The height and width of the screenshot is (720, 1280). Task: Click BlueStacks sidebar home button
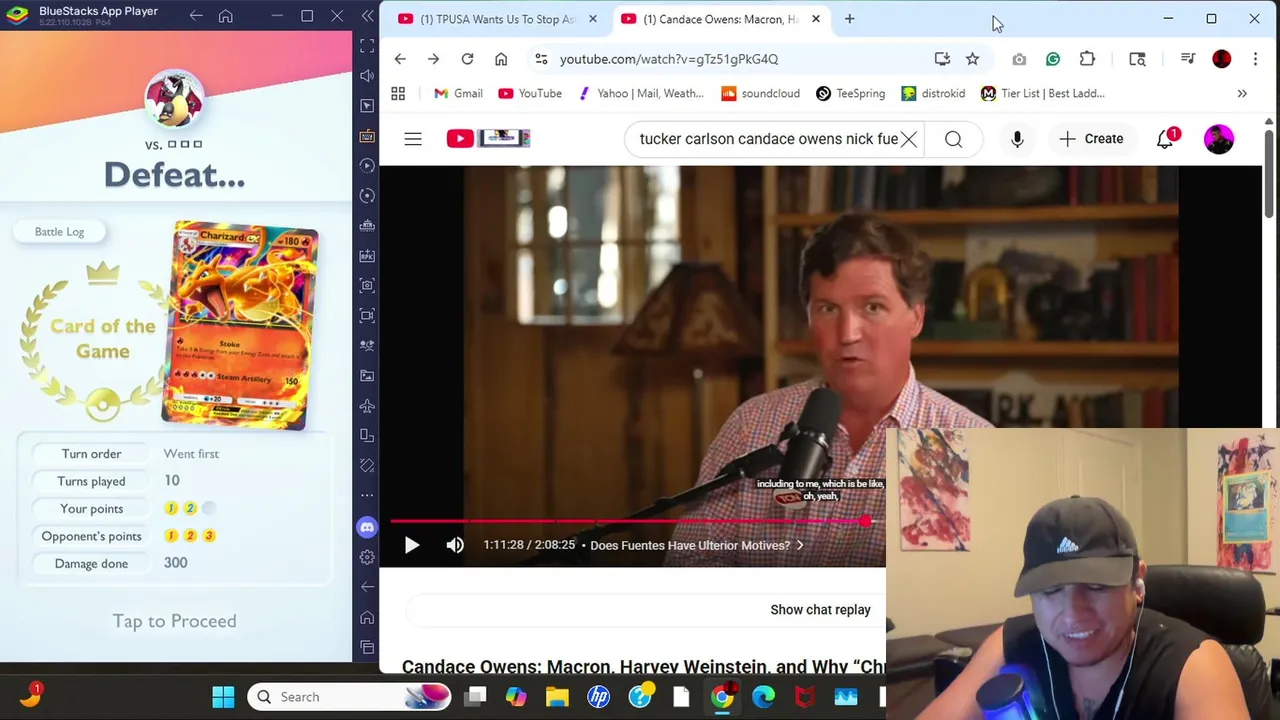point(367,617)
